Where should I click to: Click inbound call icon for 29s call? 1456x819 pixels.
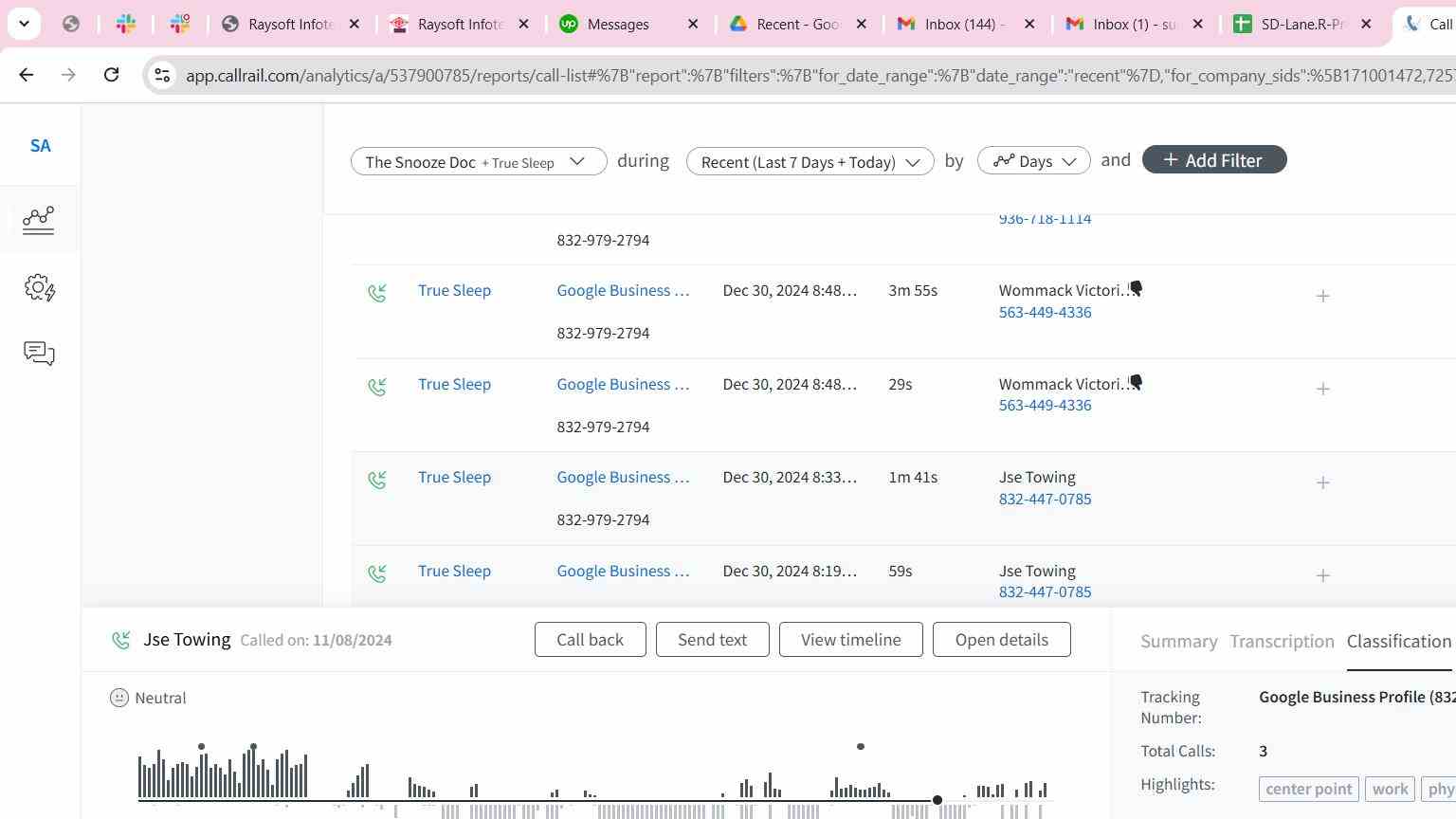[x=377, y=387]
